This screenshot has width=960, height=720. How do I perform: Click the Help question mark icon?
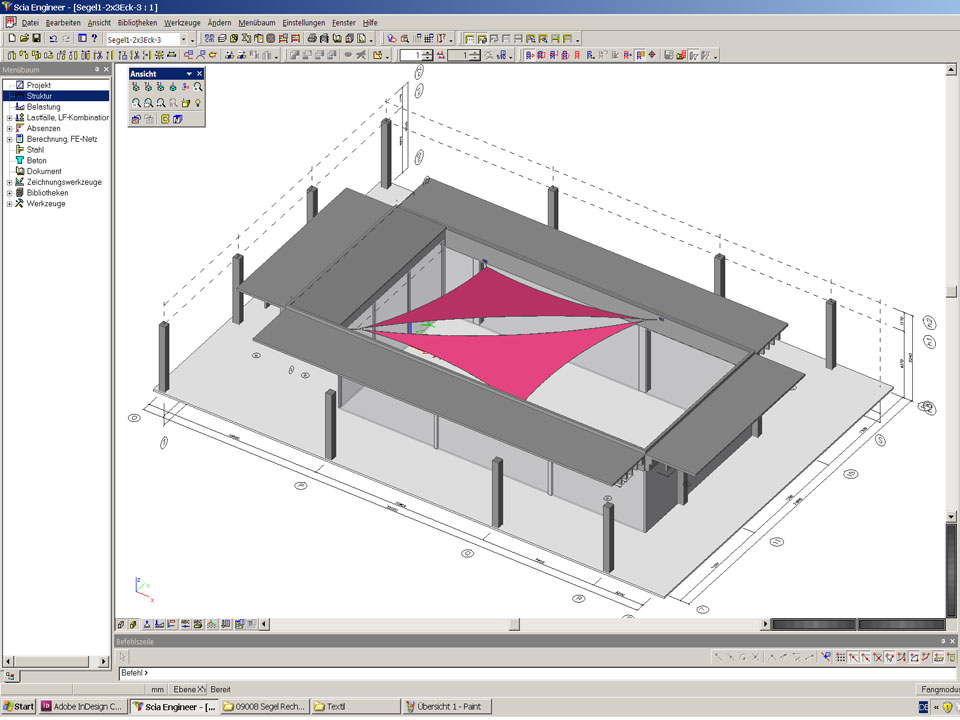point(94,39)
